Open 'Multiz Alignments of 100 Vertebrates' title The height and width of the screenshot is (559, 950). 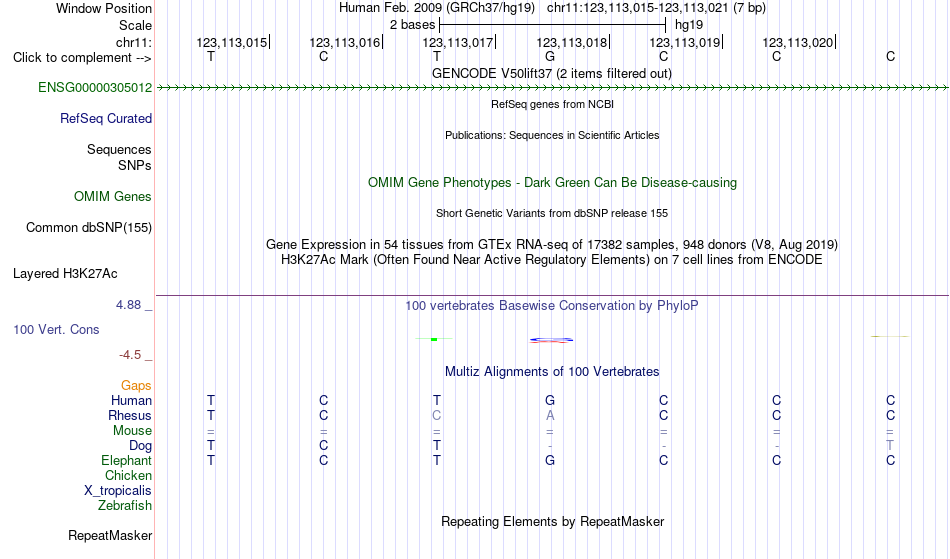552,372
